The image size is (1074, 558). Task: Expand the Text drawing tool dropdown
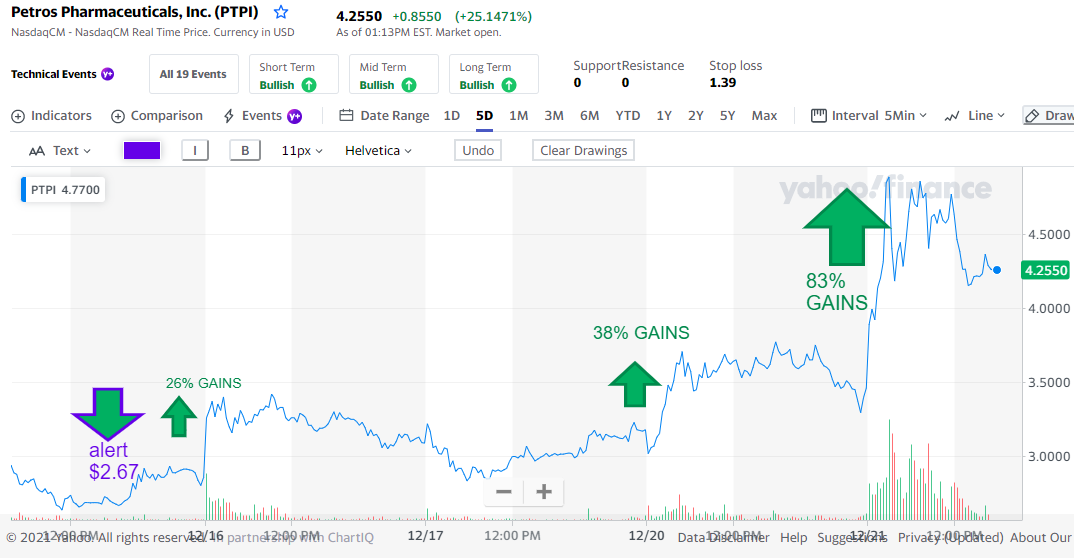coord(60,151)
